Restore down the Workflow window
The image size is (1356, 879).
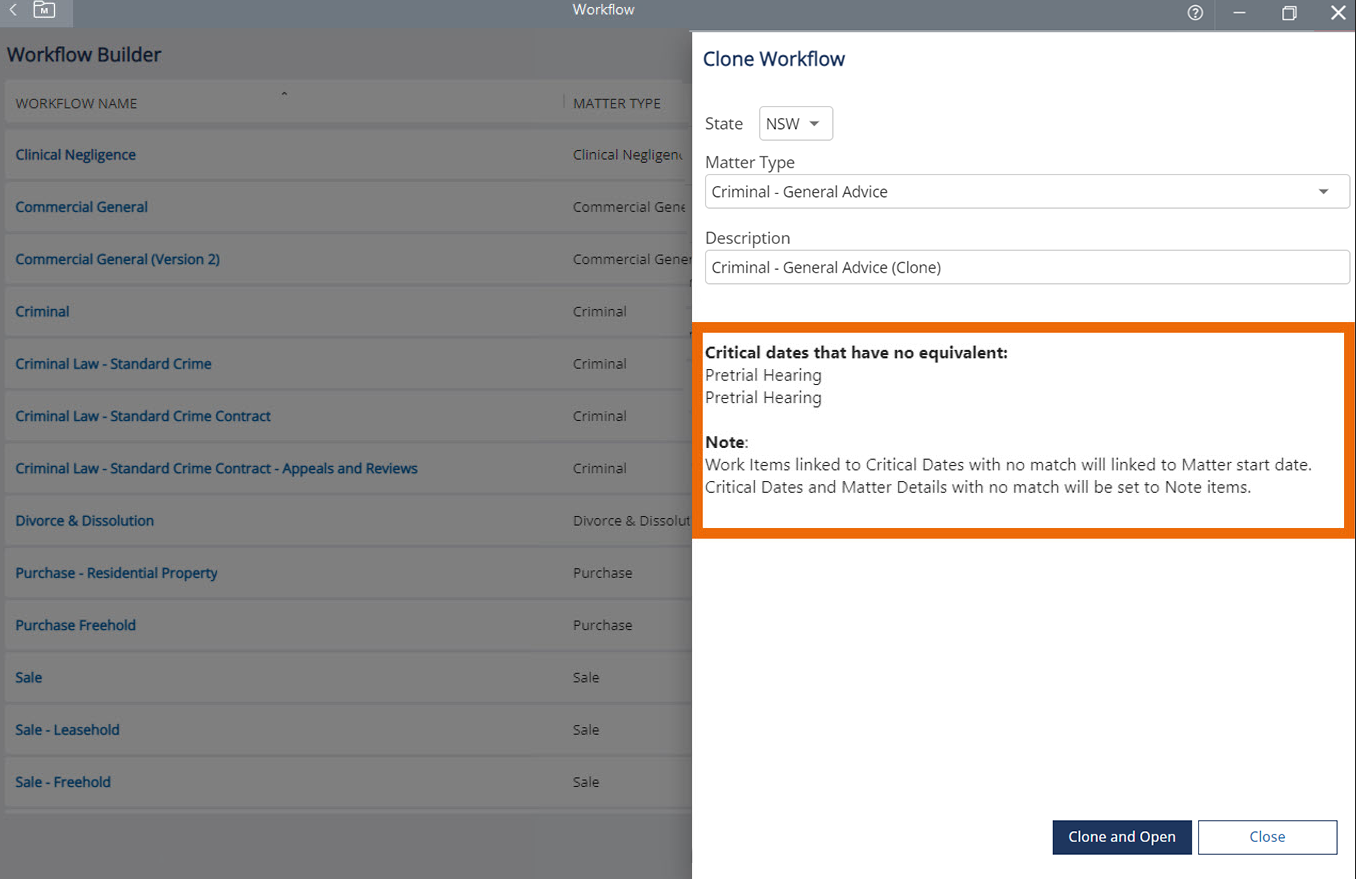point(1289,13)
